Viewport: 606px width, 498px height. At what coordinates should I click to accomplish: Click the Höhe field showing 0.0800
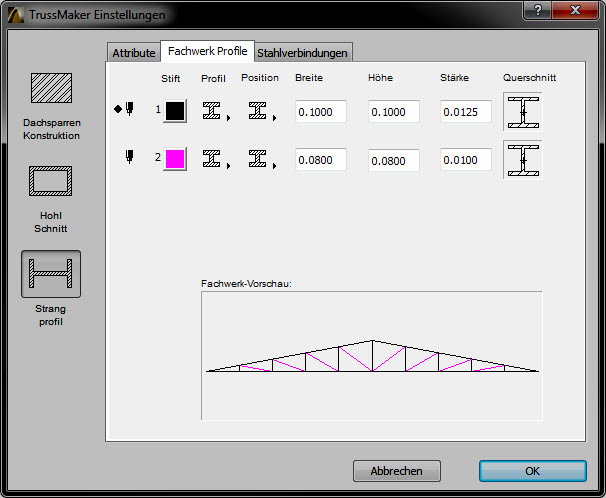(x=393, y=160)
